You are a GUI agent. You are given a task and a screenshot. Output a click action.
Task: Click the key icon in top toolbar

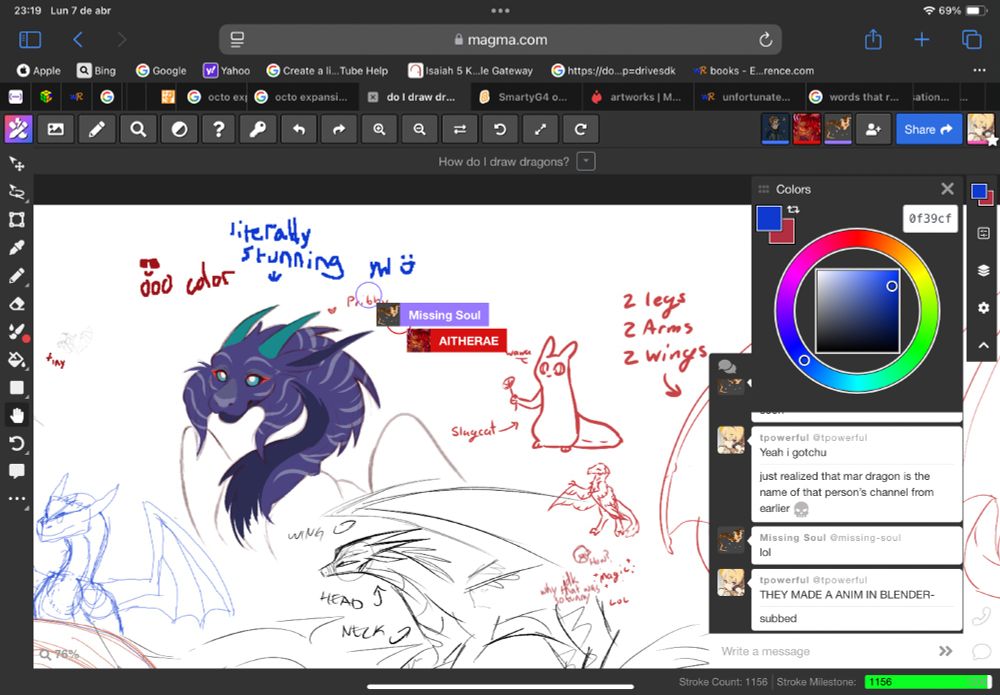(258, 129)
